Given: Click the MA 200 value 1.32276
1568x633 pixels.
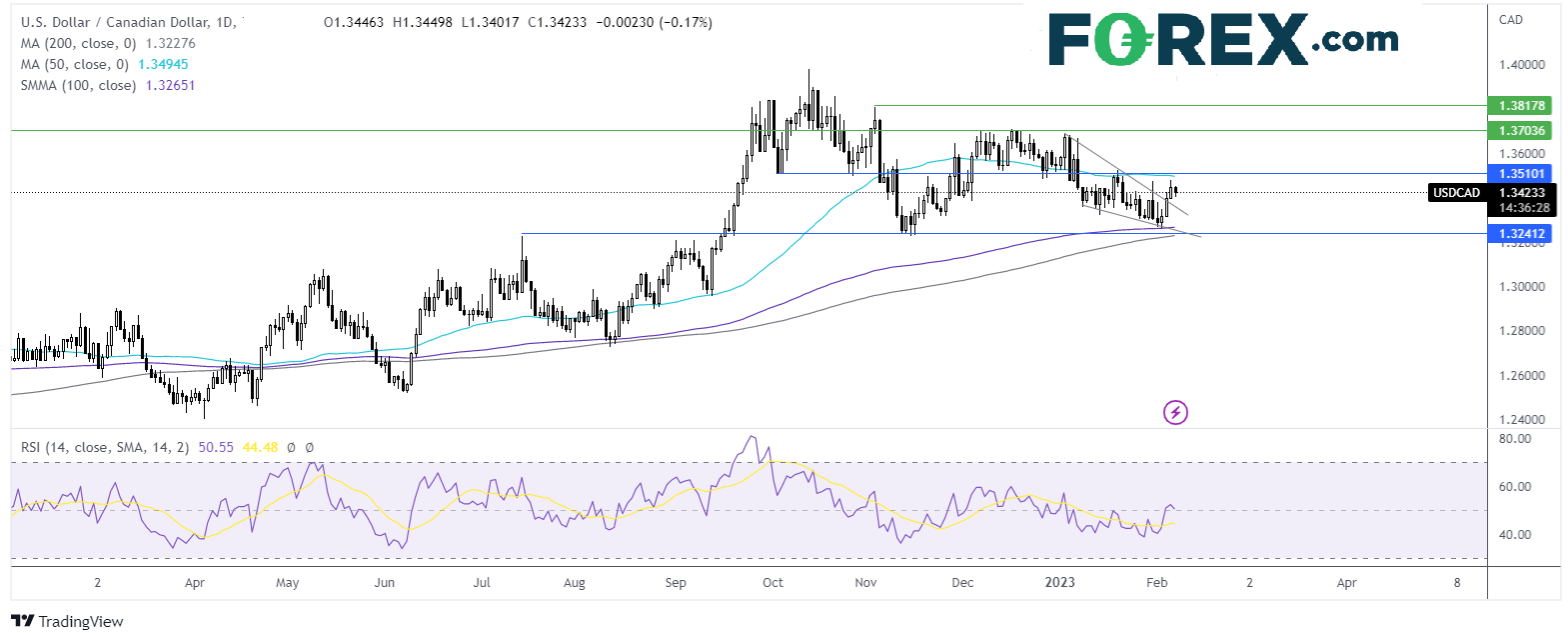Looking at the screenshot, I should click(x=171, y=43).
